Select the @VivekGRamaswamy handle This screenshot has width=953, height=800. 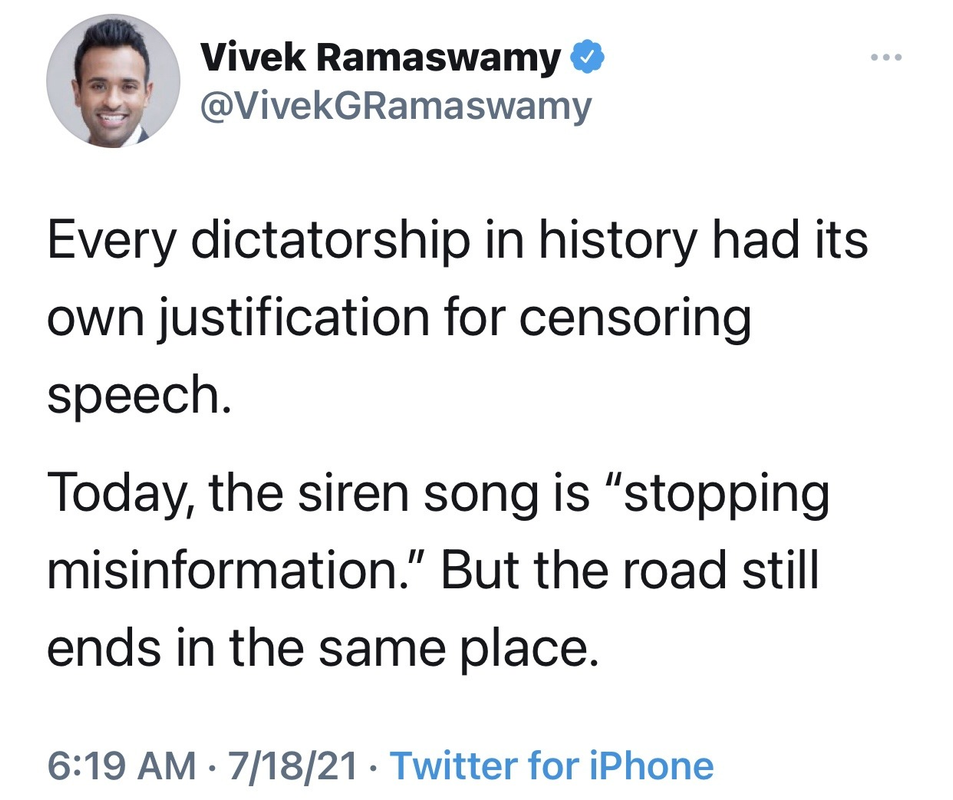coord(396,108)
